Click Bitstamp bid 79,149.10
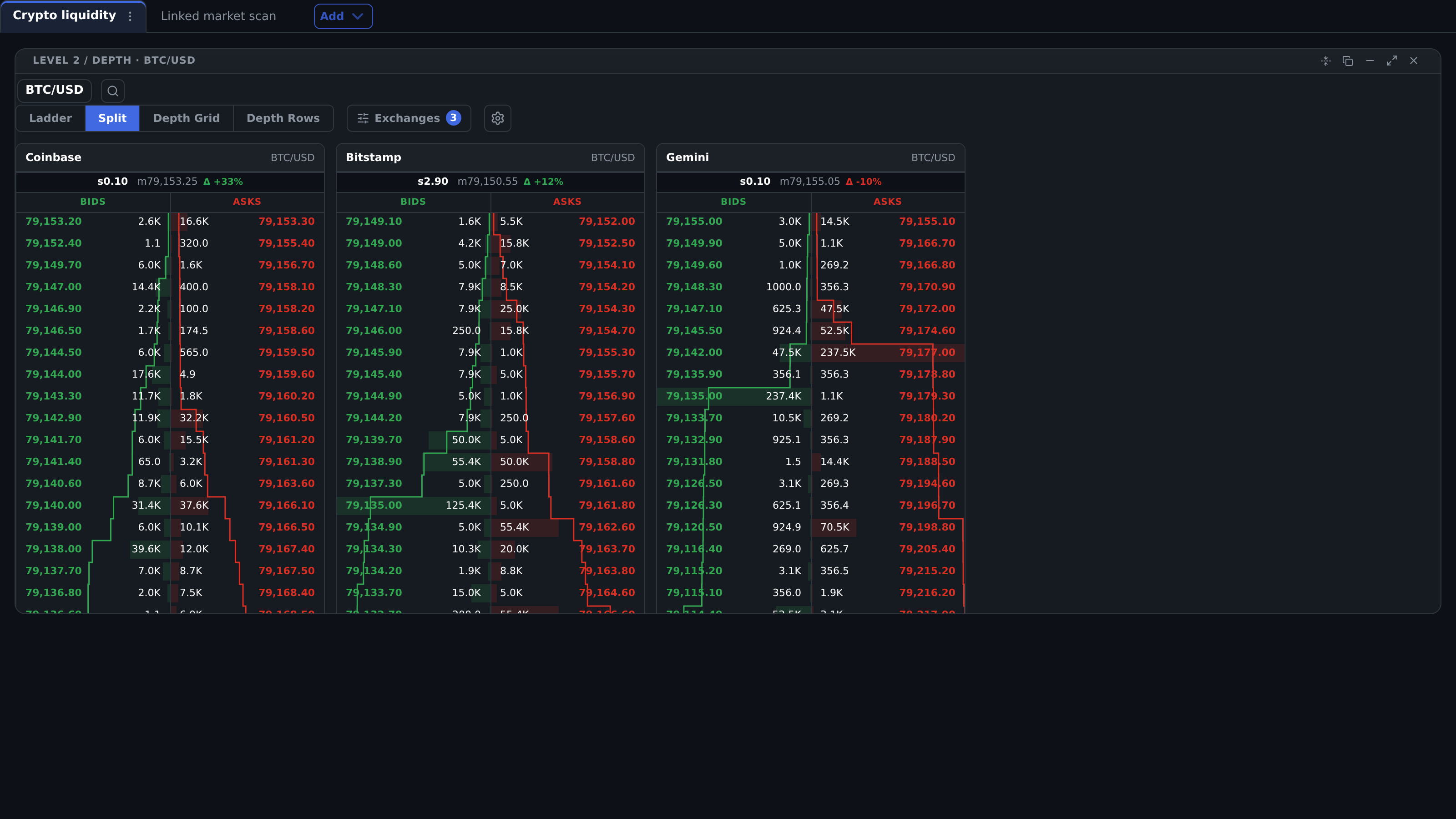 (374, 222)
